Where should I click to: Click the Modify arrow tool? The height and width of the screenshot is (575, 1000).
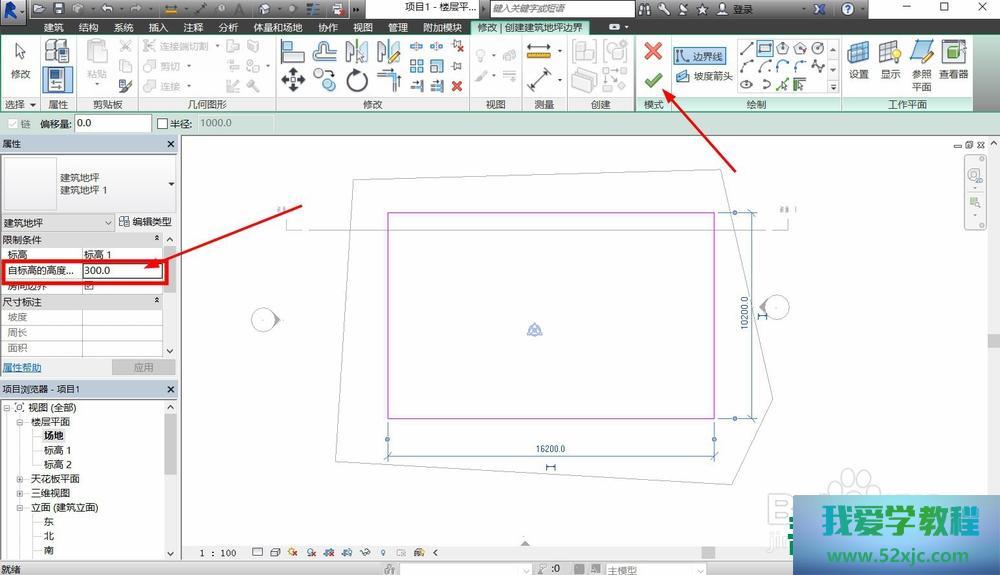point(20,60)
